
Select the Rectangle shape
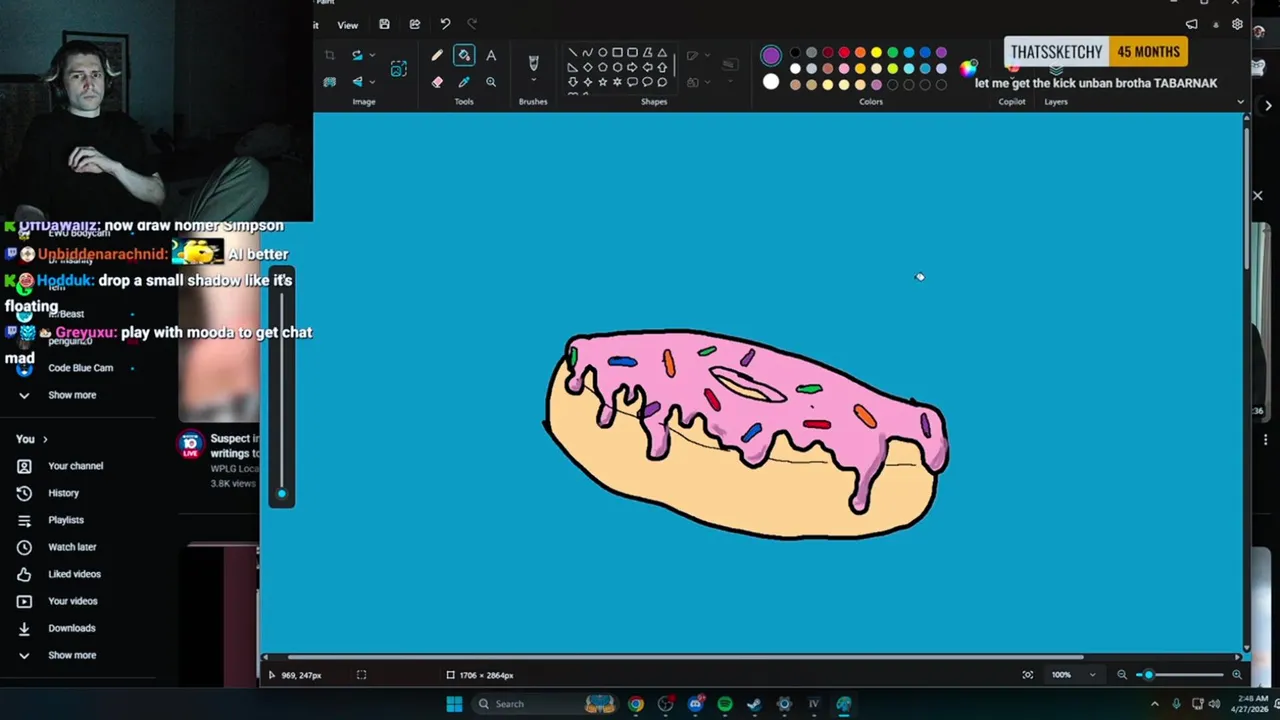617,52
